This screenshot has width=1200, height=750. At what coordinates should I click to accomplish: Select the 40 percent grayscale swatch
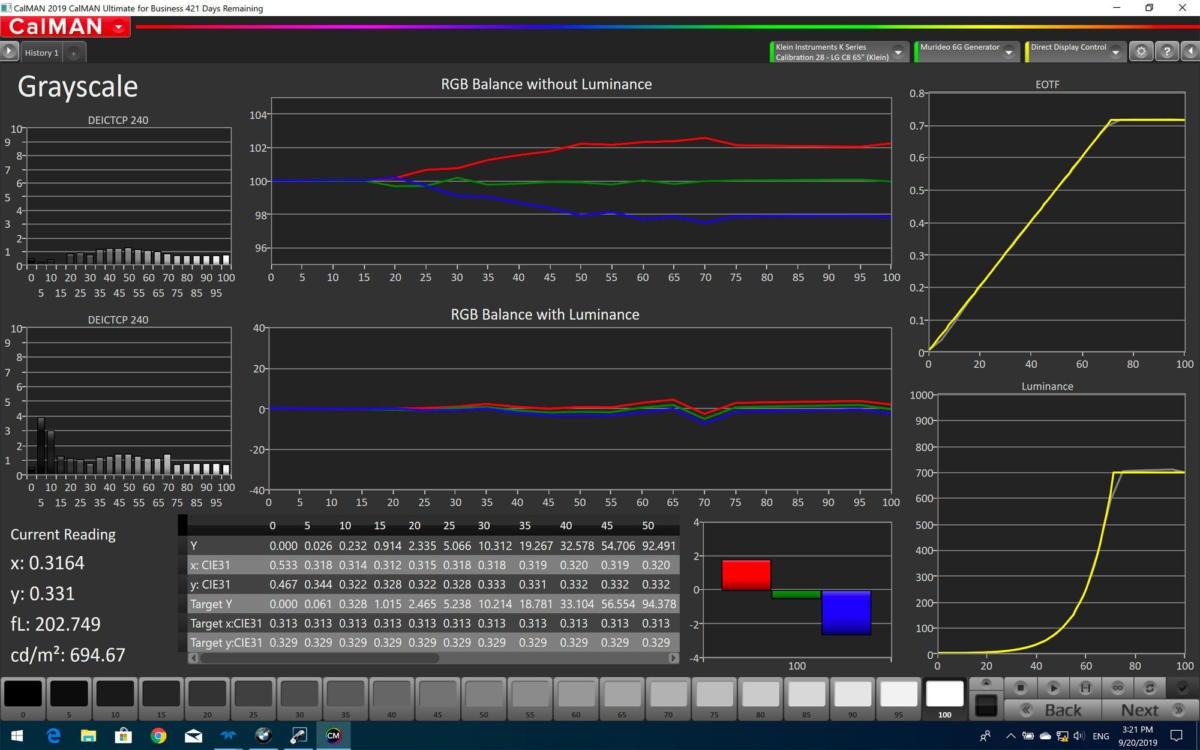[391, 698]
